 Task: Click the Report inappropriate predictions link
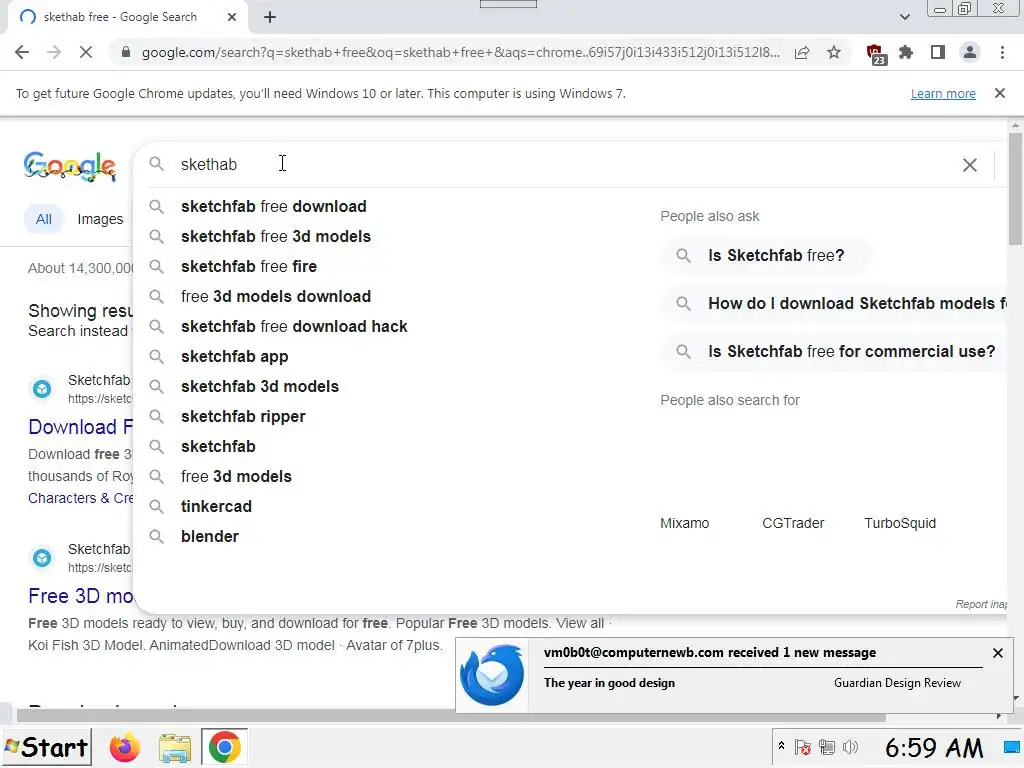coord(981,605)
